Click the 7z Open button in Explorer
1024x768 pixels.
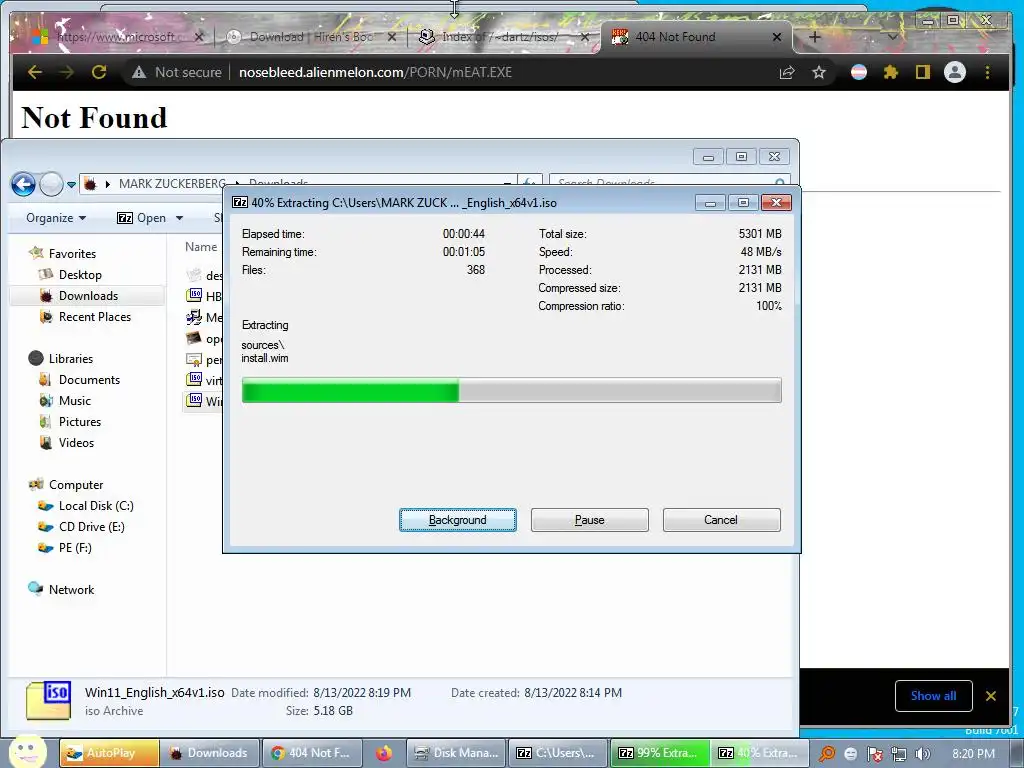tap(142, 217)
